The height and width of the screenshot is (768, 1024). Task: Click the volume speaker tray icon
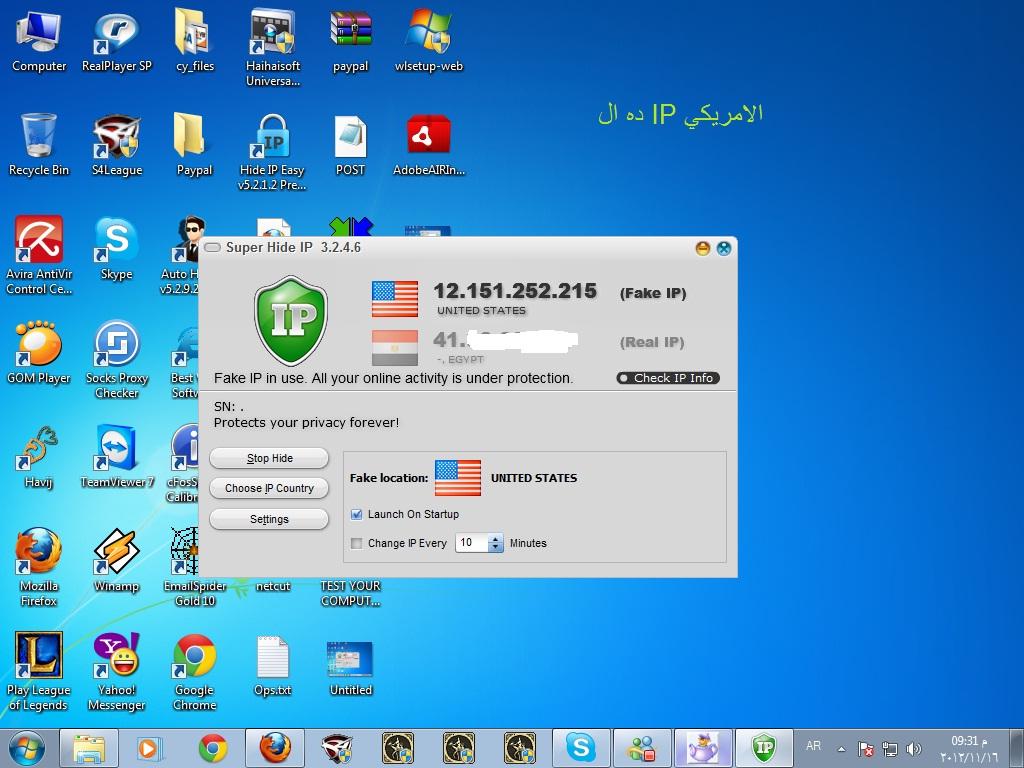pyautogui.click(x=914, y=749)
